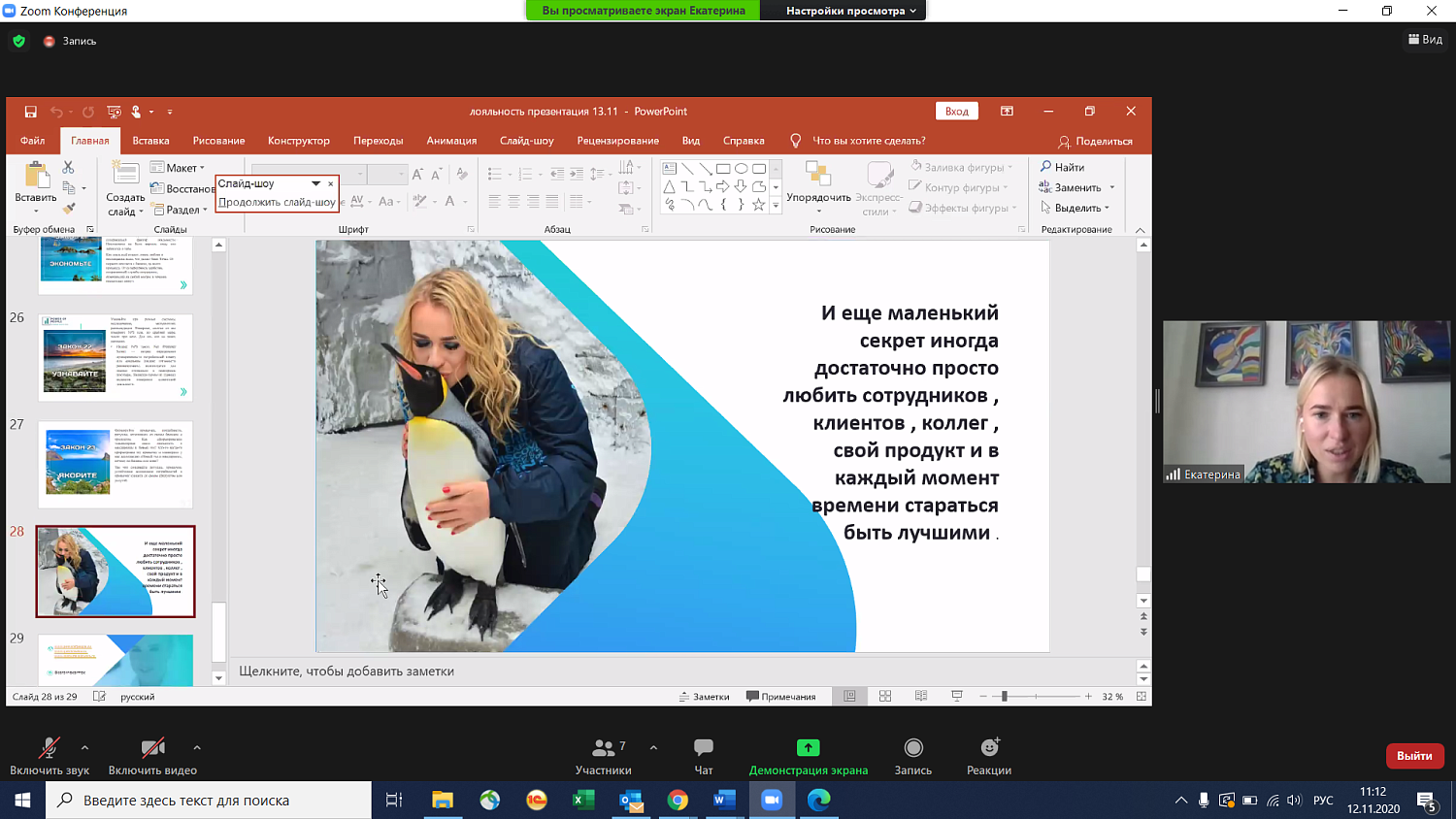This screenshot has width=1456, height=819.
Task: Select the slide 26 thumbnail
Action: pyautogui.click(x=116, y=357)
